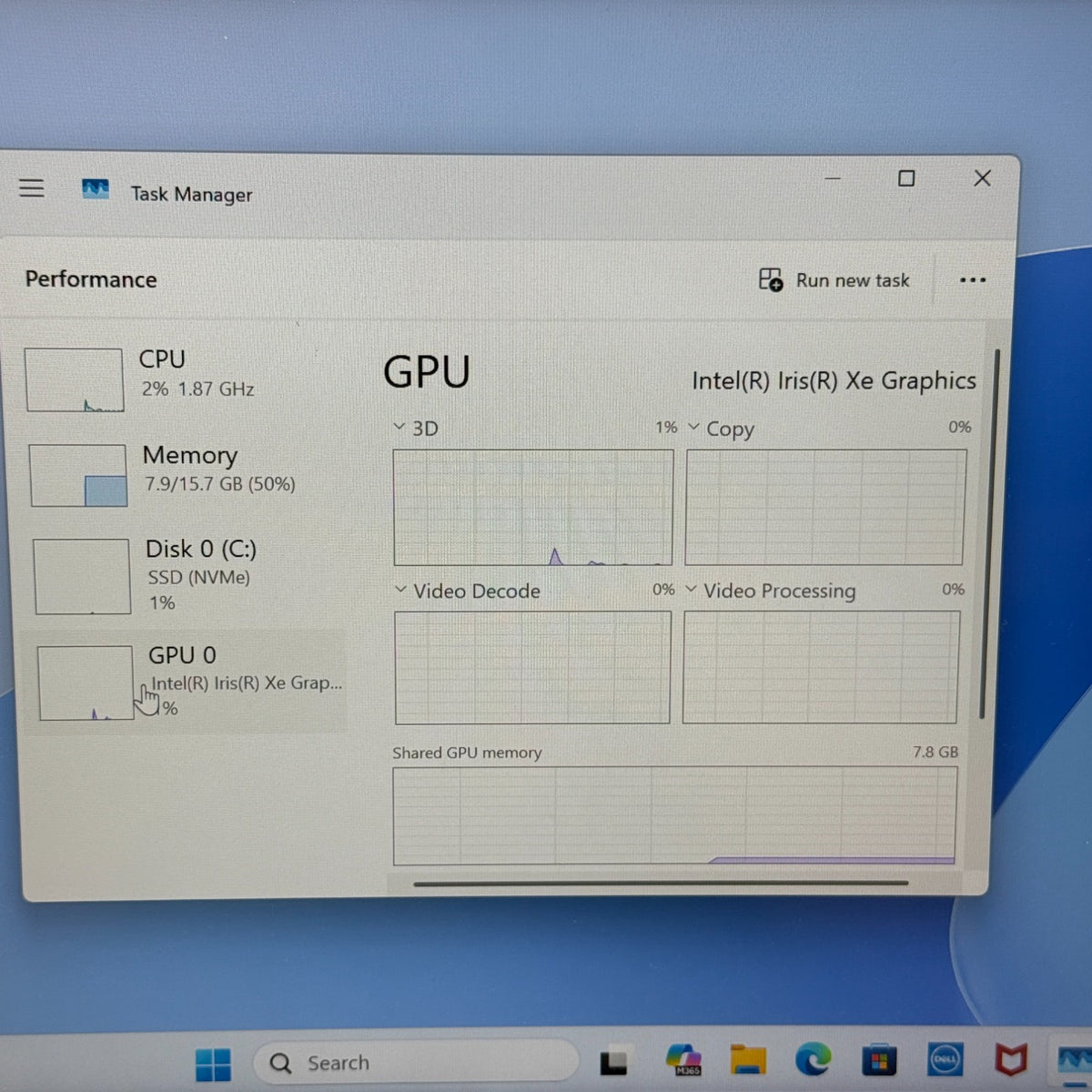Viewport: 1092px width, 1092px height.
Task: Click the Task Manager taskbar icon
Action: (x=1075, y=1060)
